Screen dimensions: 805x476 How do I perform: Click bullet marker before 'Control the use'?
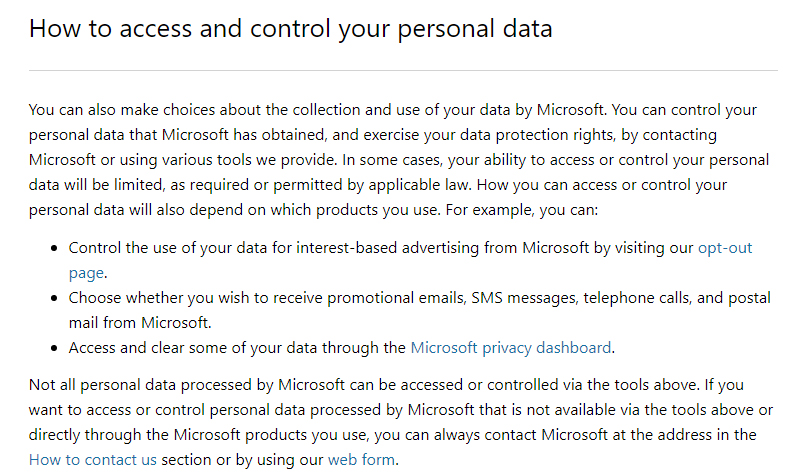[x=54, y=249]
